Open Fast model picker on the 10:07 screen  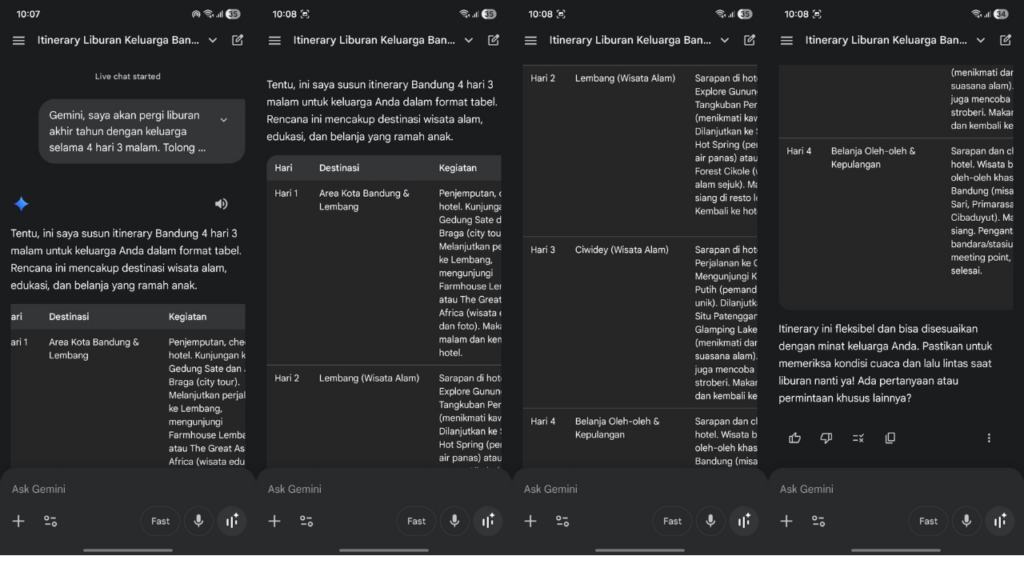[160, 521]
